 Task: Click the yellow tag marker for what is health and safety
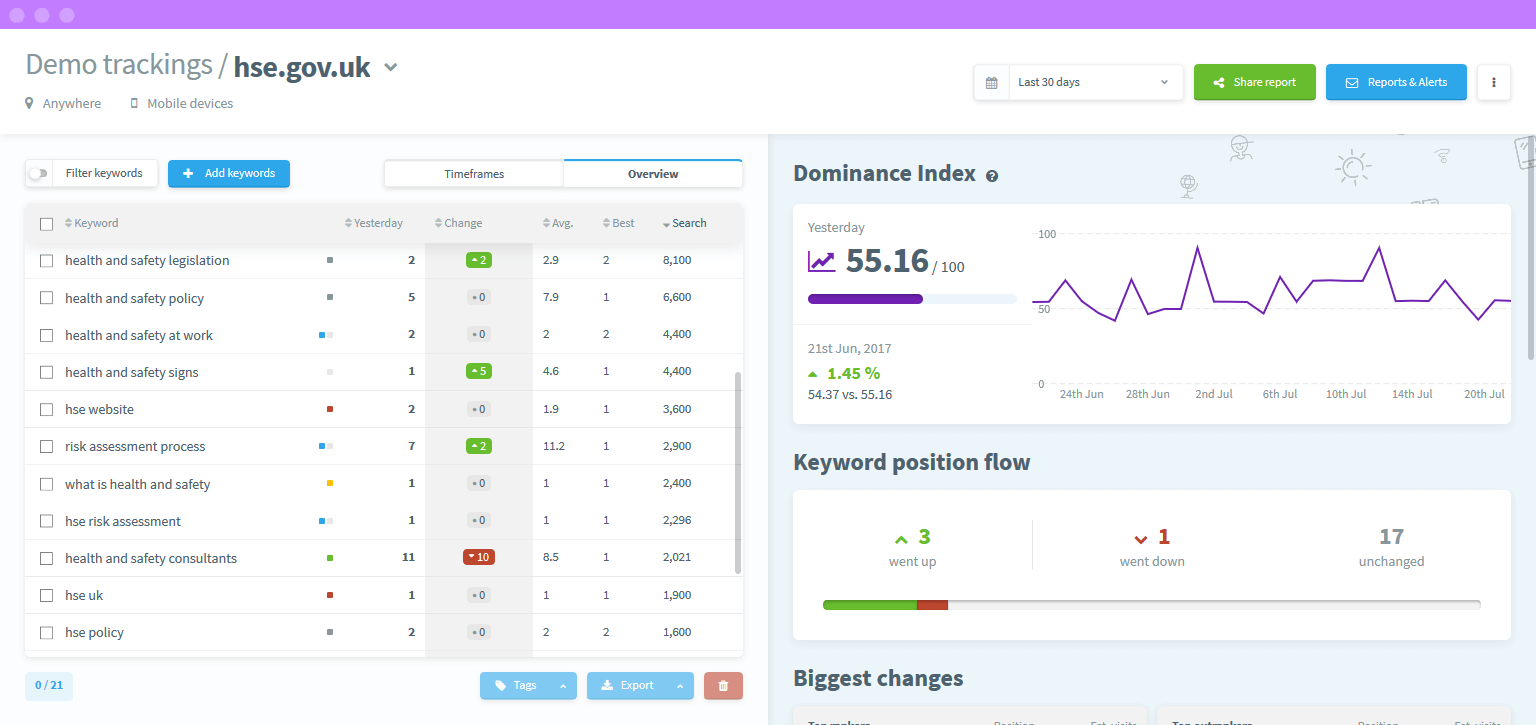point(330,483)
